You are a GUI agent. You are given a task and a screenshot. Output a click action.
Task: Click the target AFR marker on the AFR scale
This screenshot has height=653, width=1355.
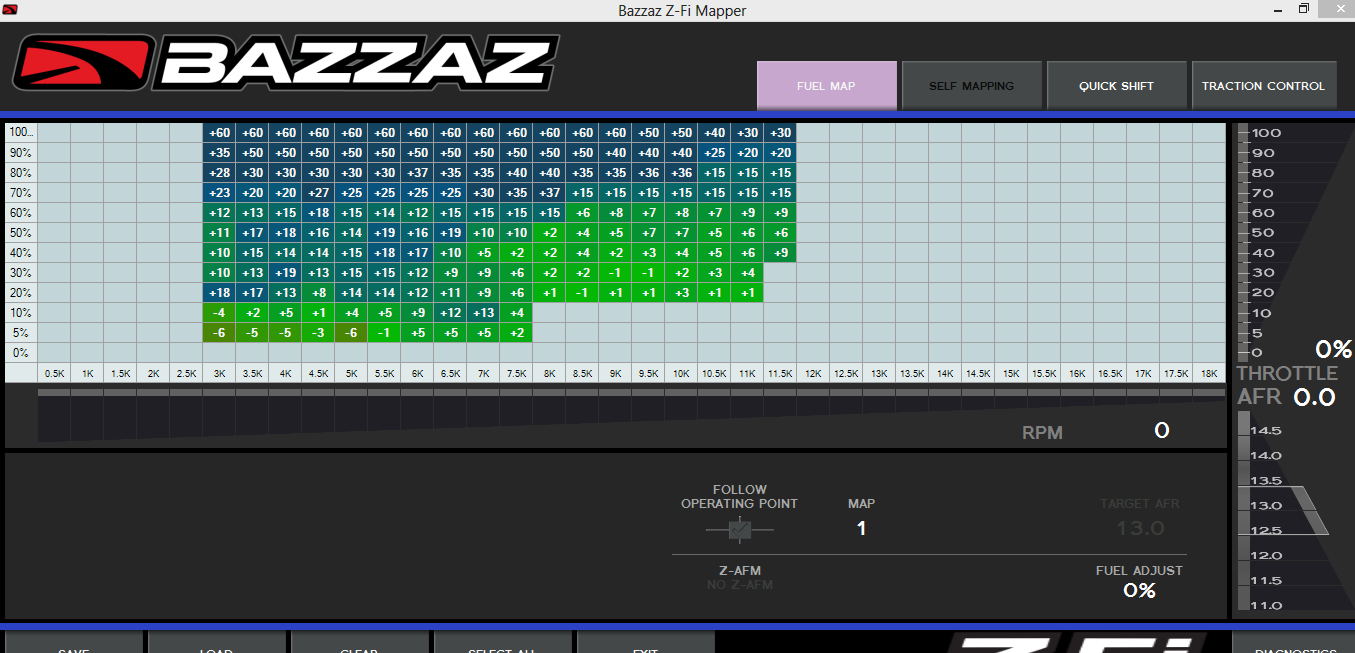[x=1283, y=510]
